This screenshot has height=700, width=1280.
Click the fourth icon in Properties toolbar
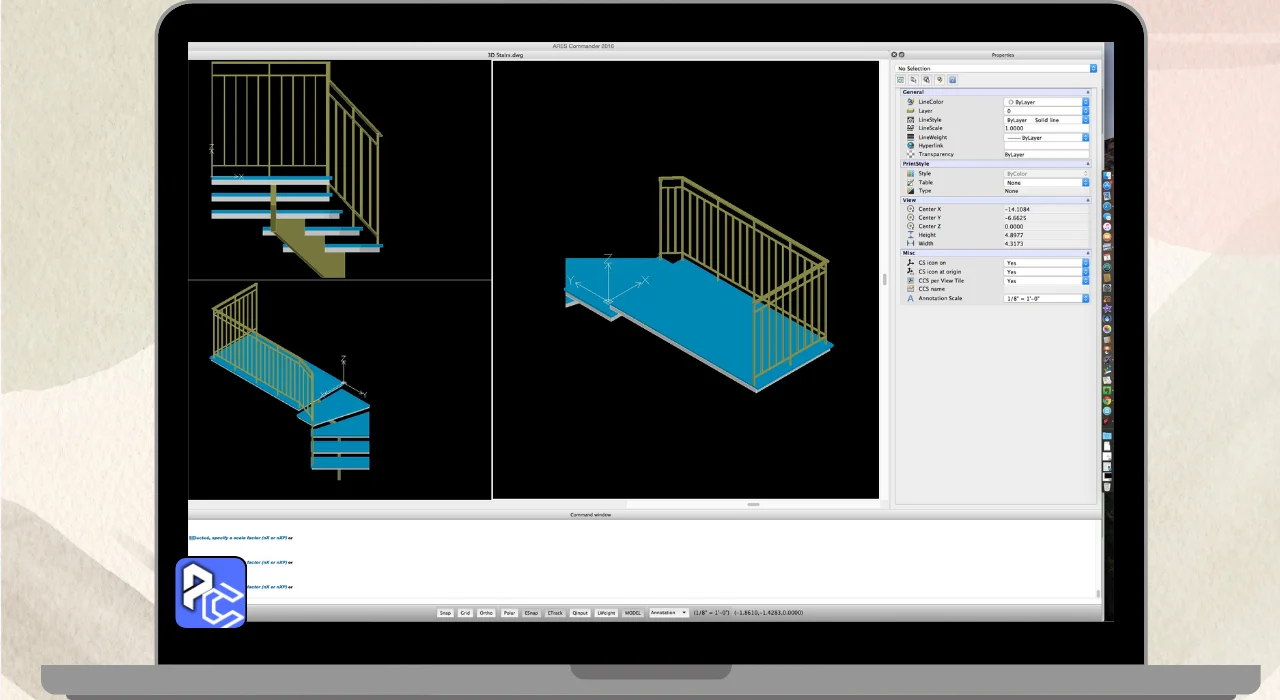[x=940, y=79]
